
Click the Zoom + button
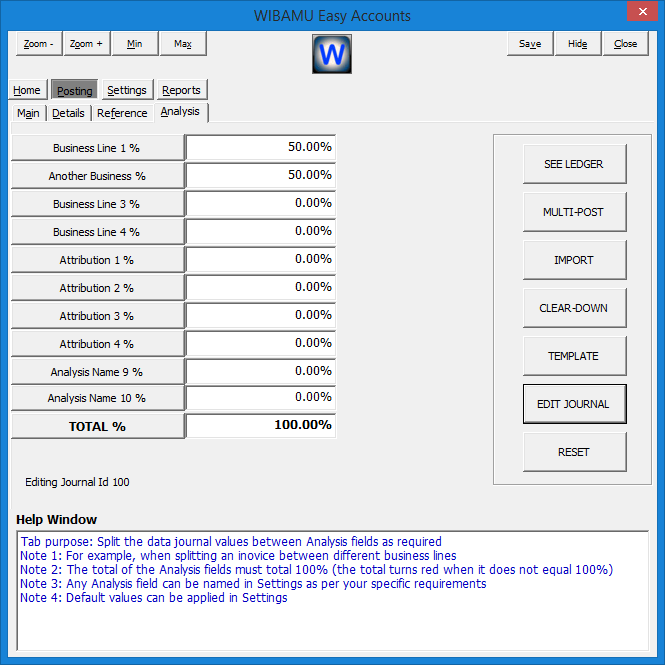coord(87,44)
